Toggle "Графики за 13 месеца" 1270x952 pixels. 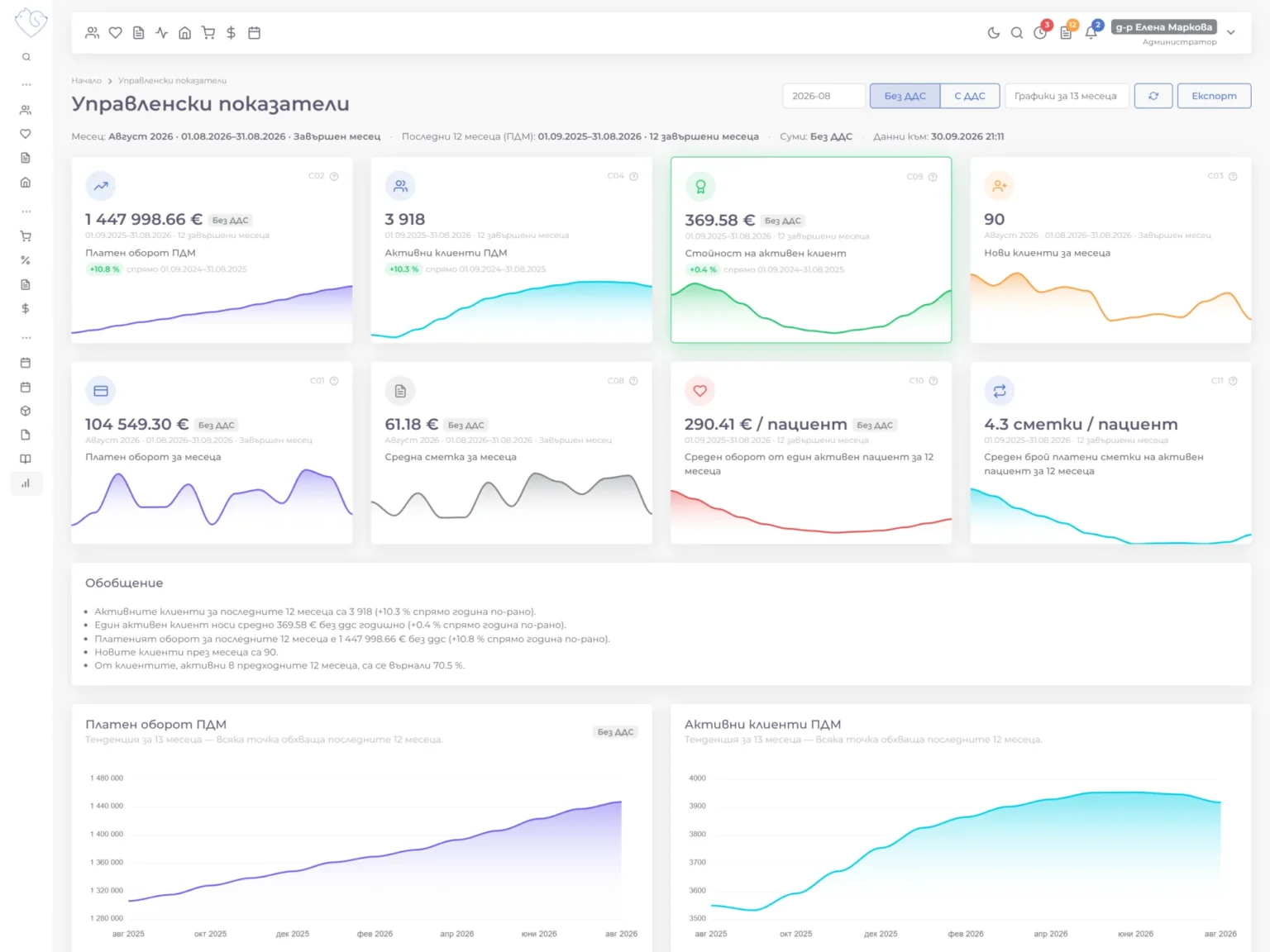point(1066,96)
